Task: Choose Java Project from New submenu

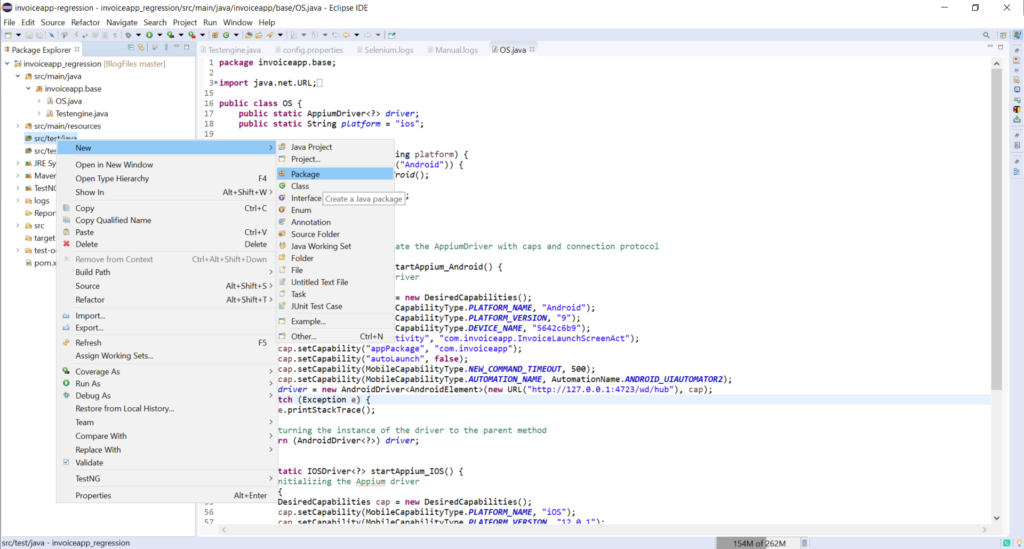Action: tap(335, 147)
